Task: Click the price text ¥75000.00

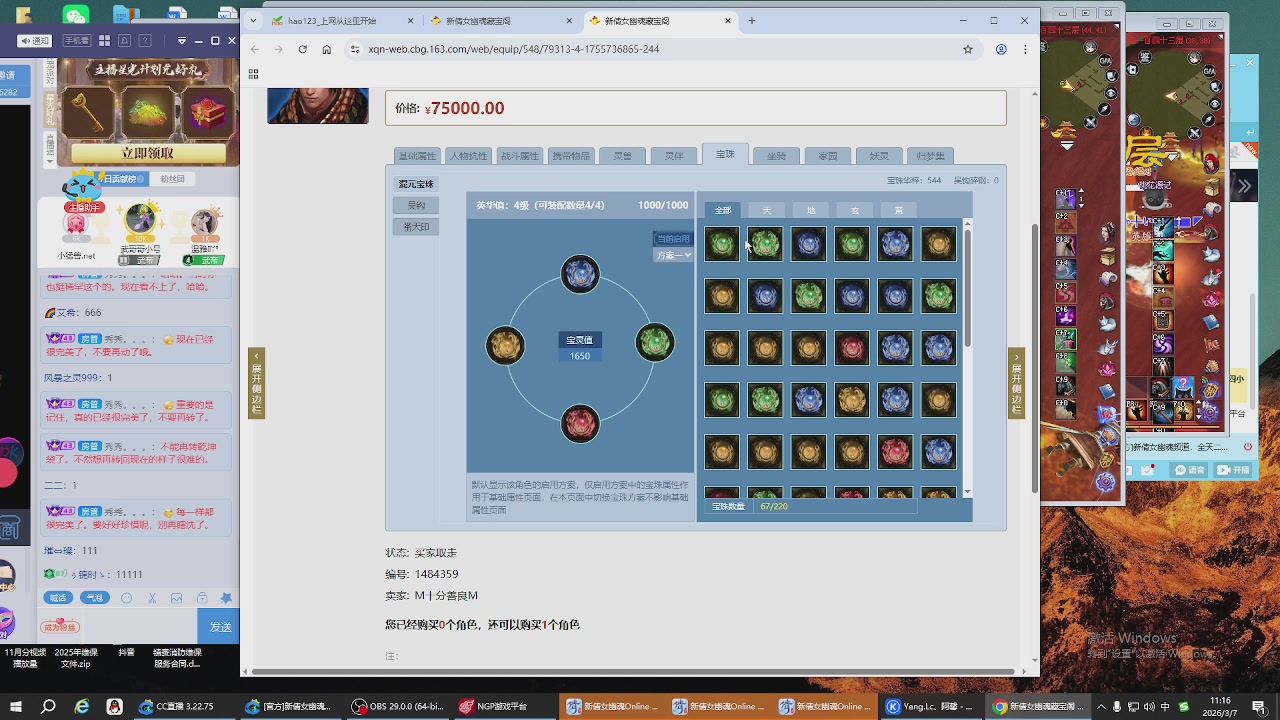Action: (x=464, y=108)
